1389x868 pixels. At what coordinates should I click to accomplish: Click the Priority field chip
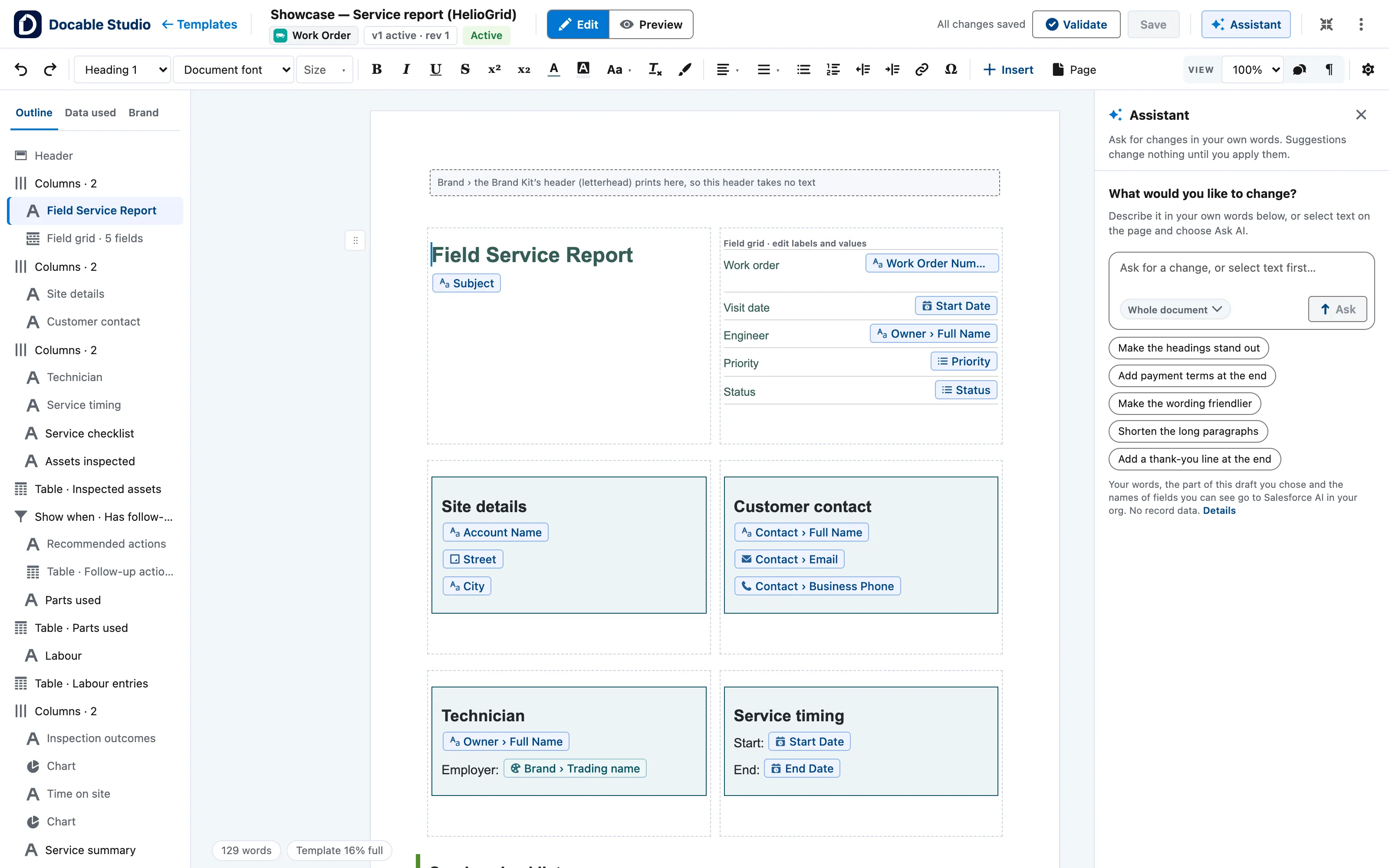(964, 361)
